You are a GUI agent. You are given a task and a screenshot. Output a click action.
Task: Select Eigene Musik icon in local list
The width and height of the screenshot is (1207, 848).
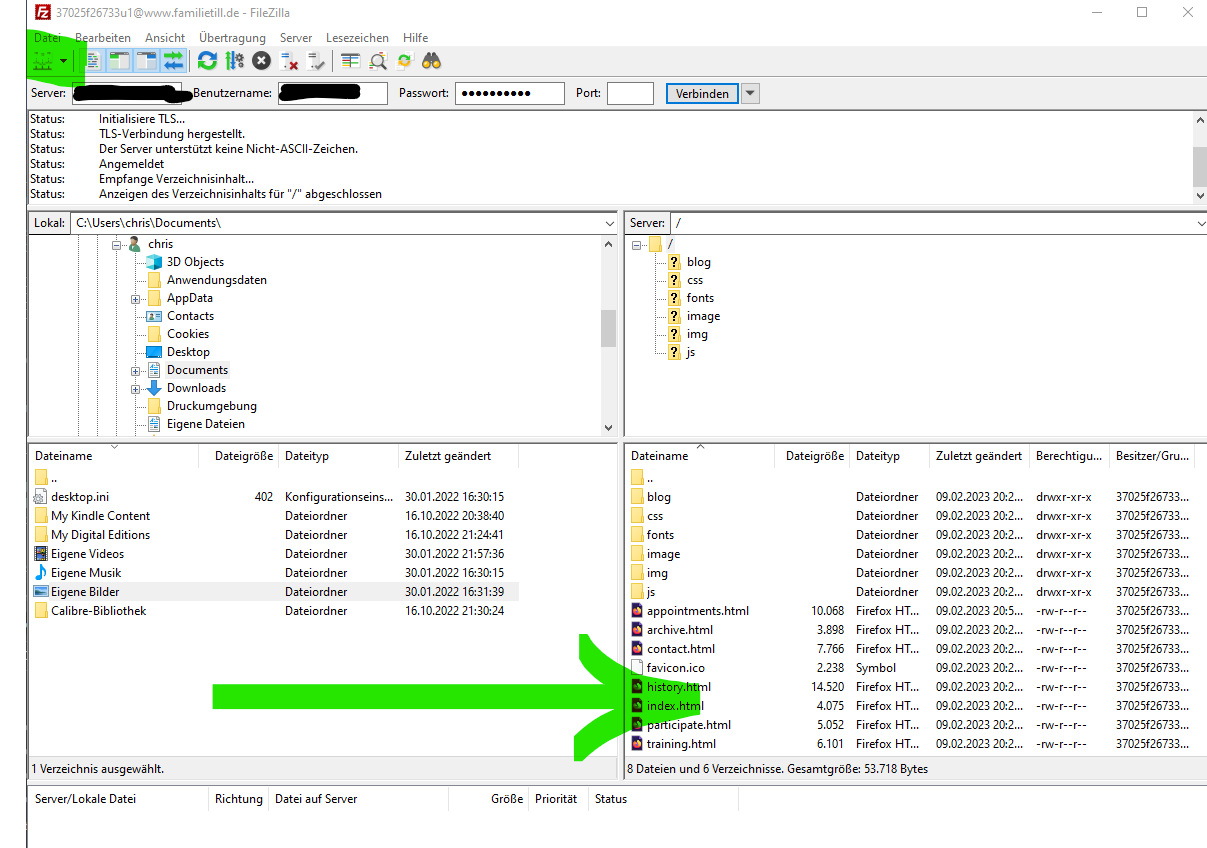click(41, 573)
